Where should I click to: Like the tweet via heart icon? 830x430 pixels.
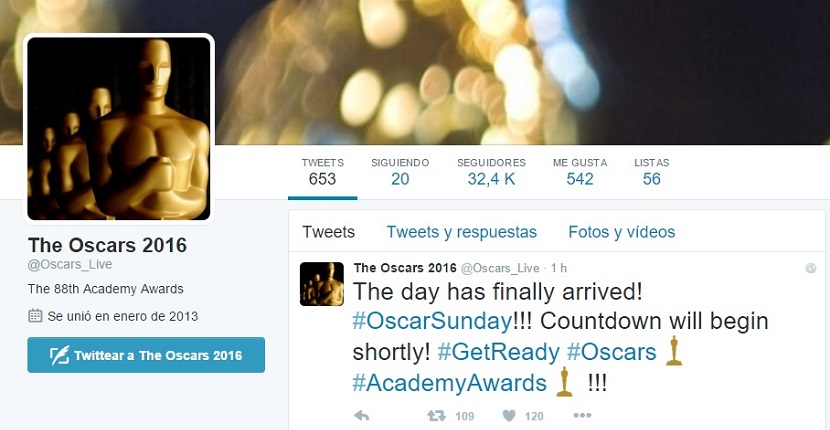click(x=509, y=416)
